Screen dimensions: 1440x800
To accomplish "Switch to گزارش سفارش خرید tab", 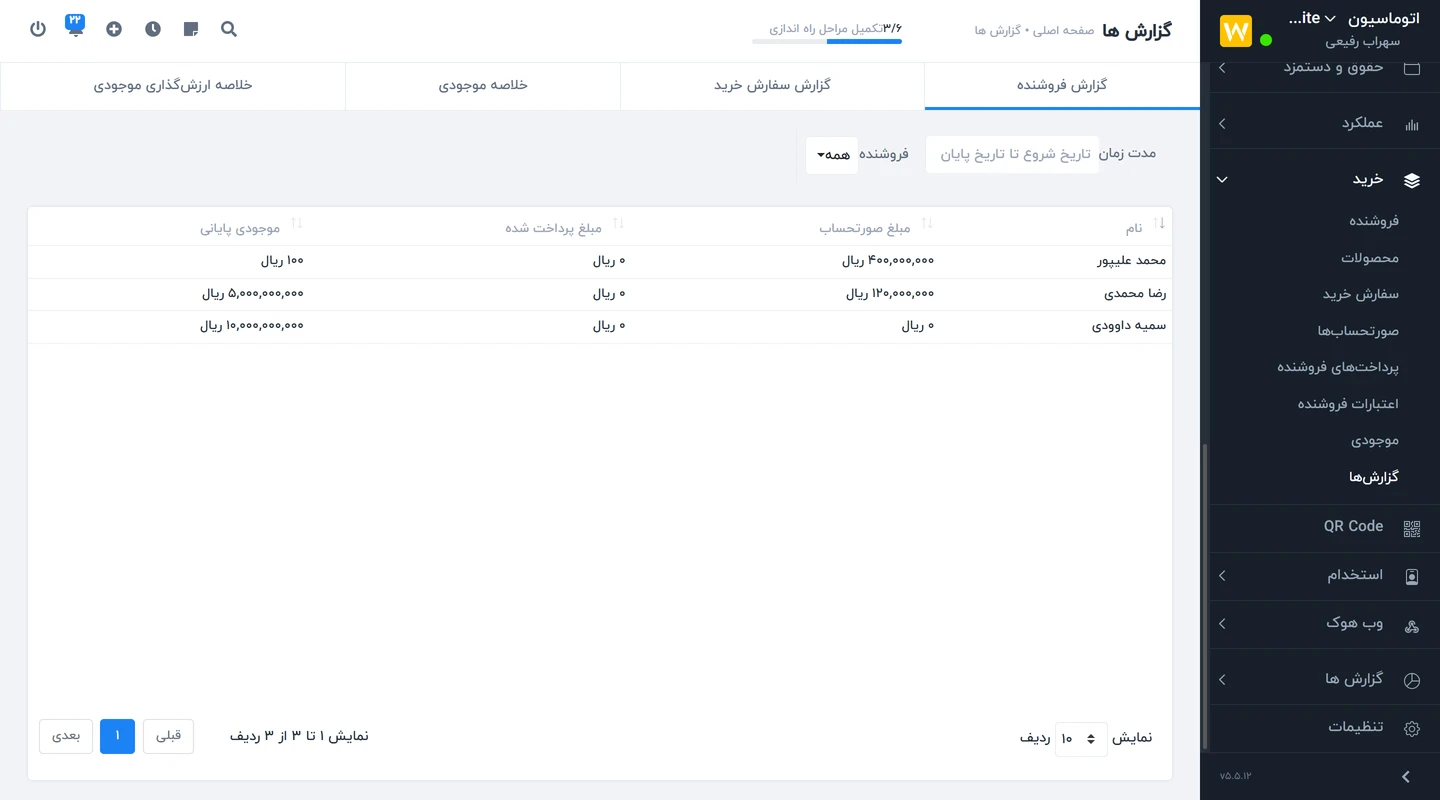I will tap(772, 86).
